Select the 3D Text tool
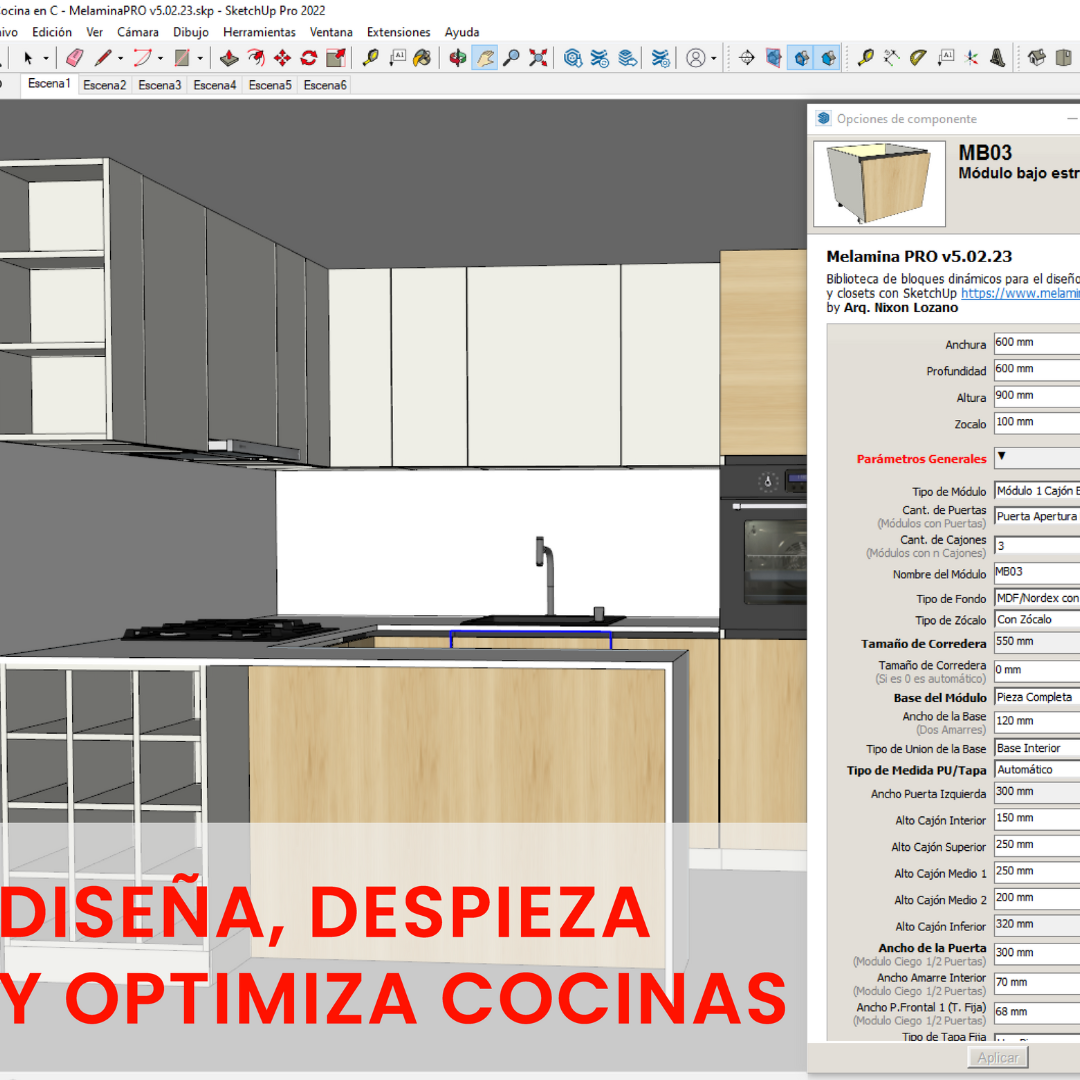This screenshot has width=1080, height=1080. pyautogui.click(x=997, y=59)
